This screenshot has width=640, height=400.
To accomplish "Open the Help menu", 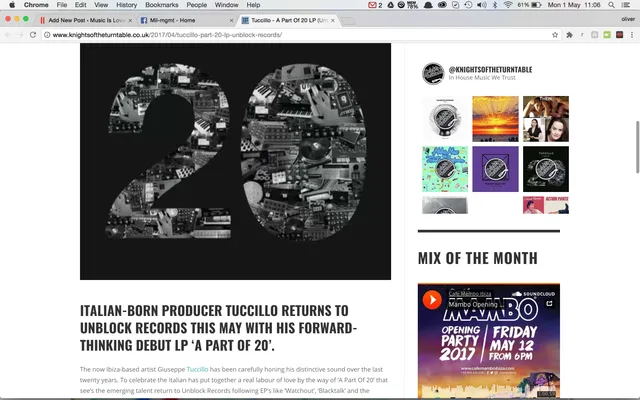I will 253,5.
